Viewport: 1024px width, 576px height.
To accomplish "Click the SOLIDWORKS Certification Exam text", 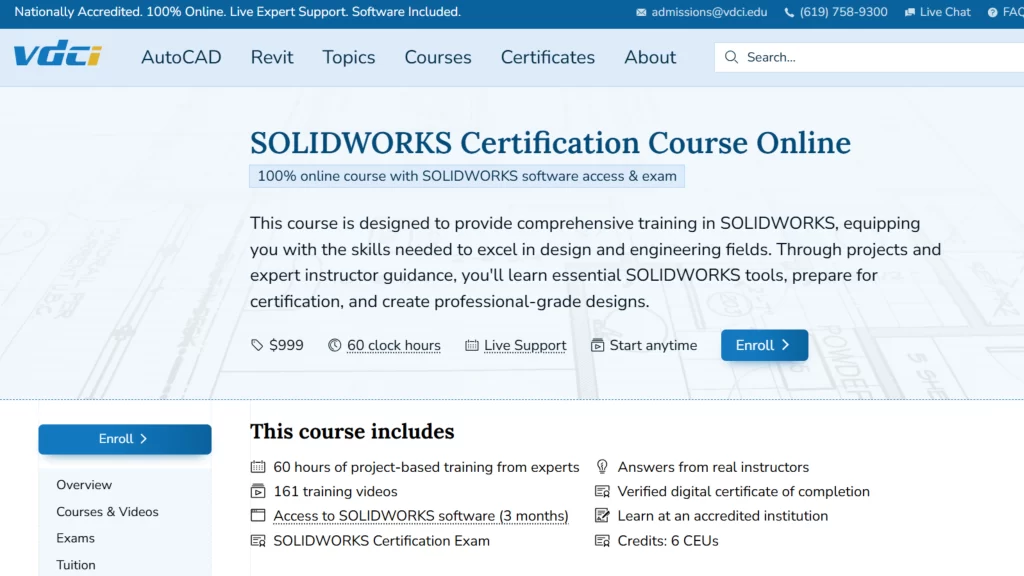I will pos(381,541).
